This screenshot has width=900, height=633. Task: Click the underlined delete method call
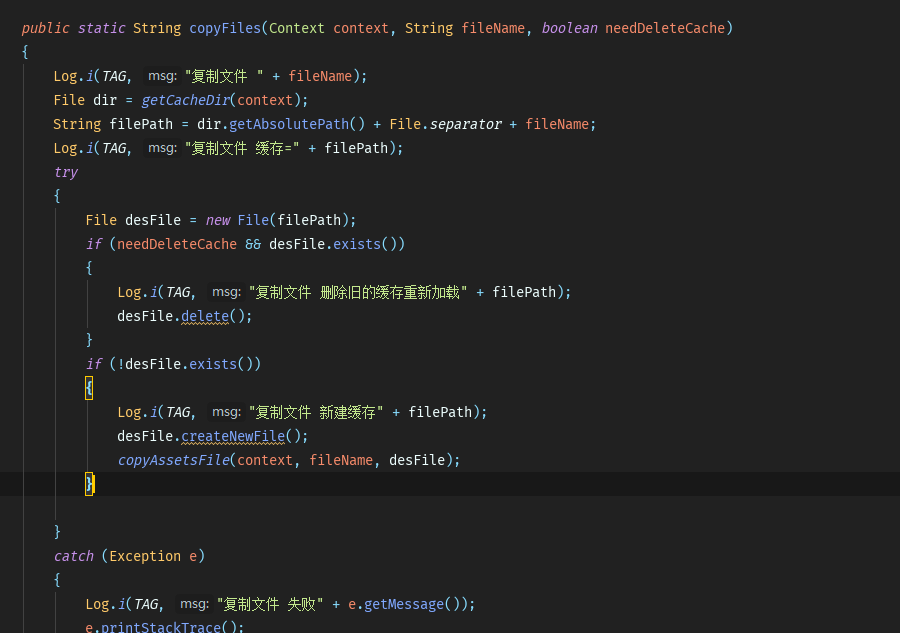click(x=204, y=315)
